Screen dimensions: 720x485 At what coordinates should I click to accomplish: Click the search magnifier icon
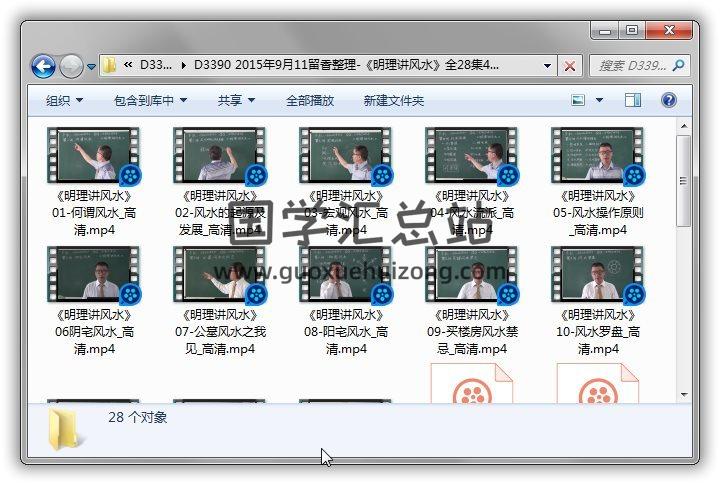(x=679, y=66)
